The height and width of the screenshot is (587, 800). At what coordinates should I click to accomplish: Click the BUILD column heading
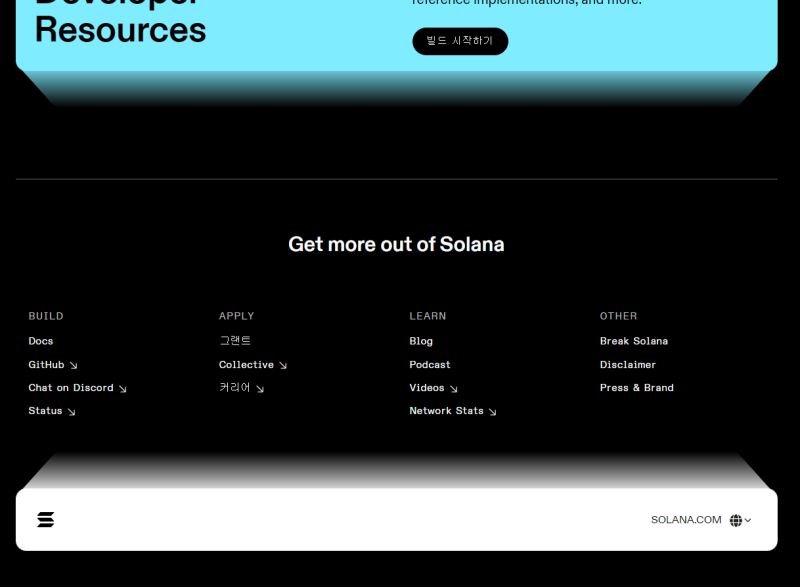(x=46, y=316)
